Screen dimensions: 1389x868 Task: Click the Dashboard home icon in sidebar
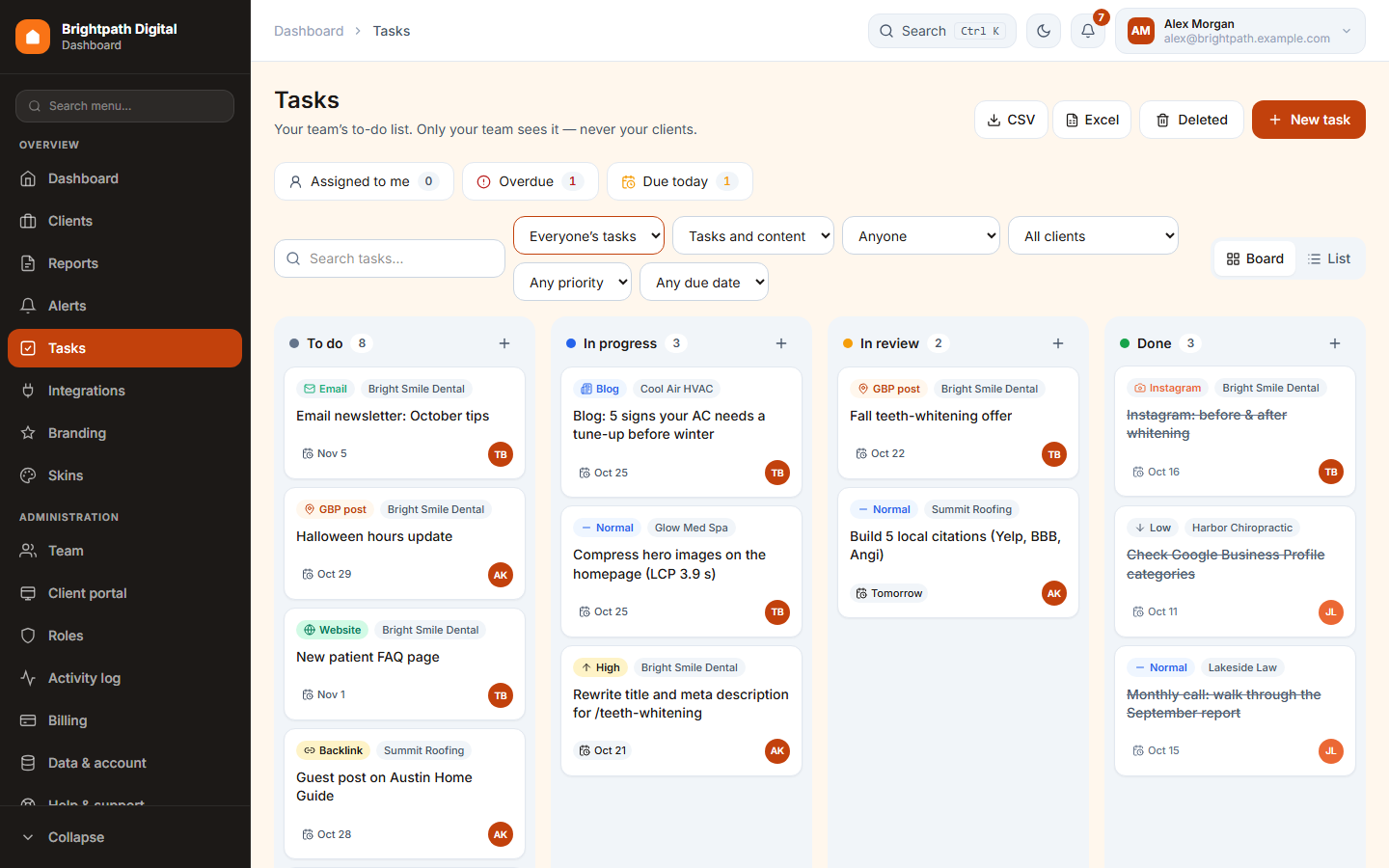(28, 178)
